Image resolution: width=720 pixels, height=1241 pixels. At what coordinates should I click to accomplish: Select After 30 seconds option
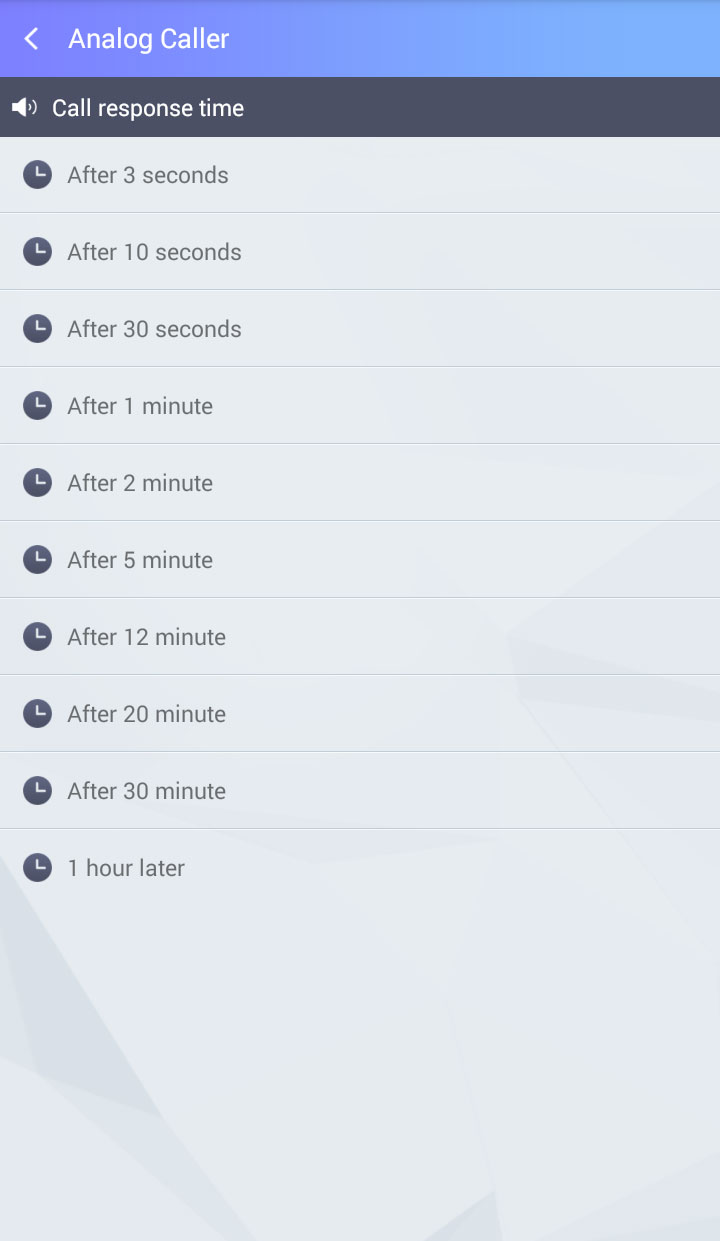pyautogui.click(x=154, y=329)
